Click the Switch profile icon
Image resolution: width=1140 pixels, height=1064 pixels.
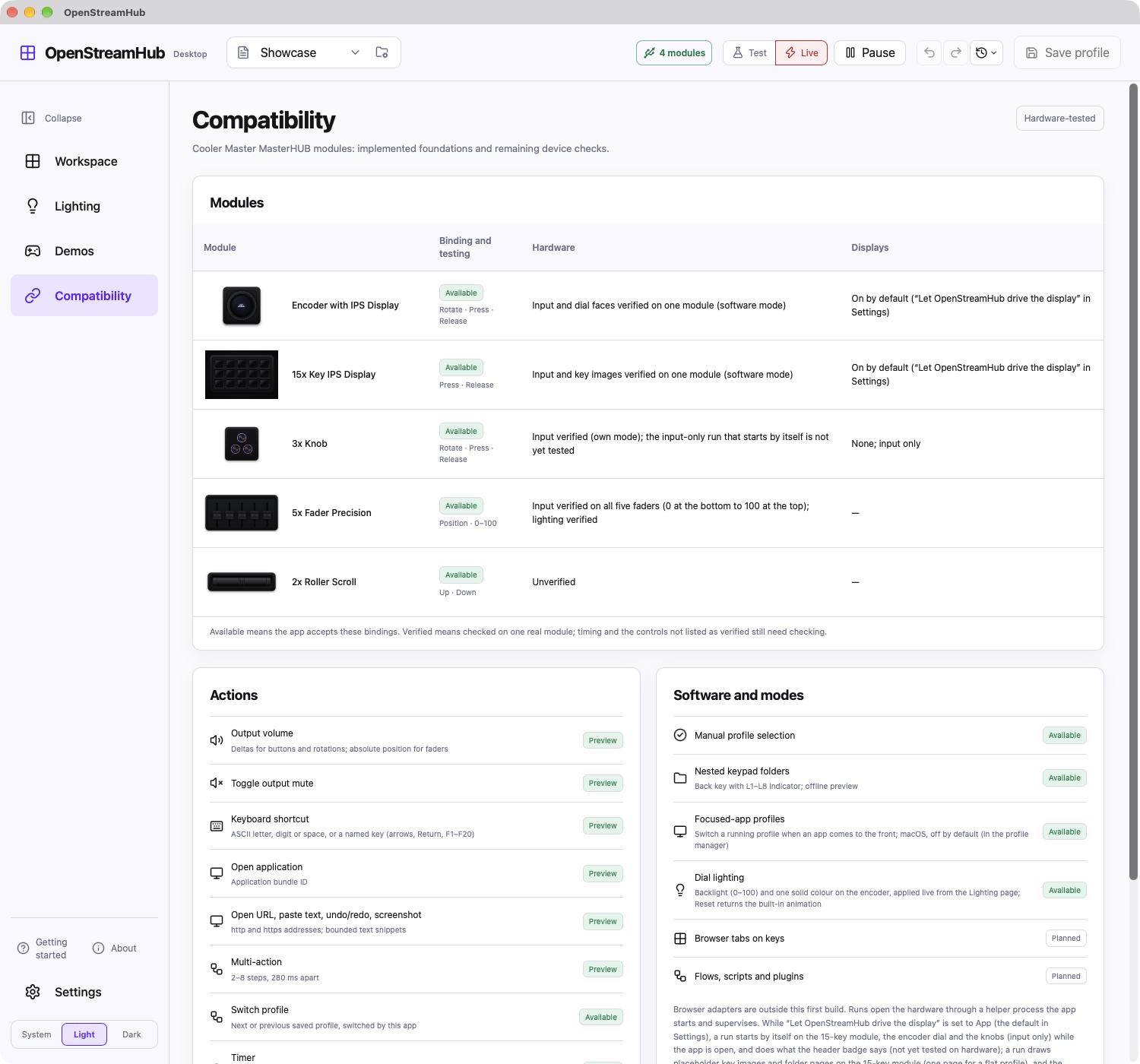click(217, 1017)
